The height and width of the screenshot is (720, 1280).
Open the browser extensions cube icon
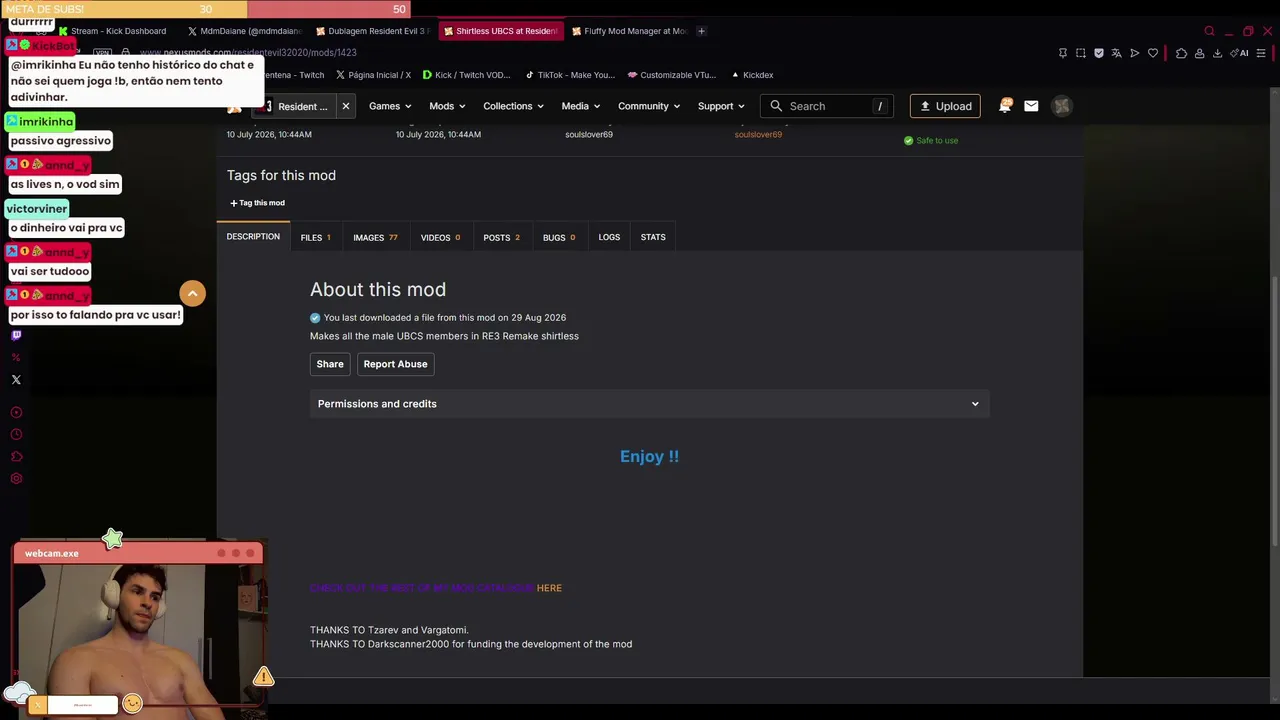pos(1181,53)
